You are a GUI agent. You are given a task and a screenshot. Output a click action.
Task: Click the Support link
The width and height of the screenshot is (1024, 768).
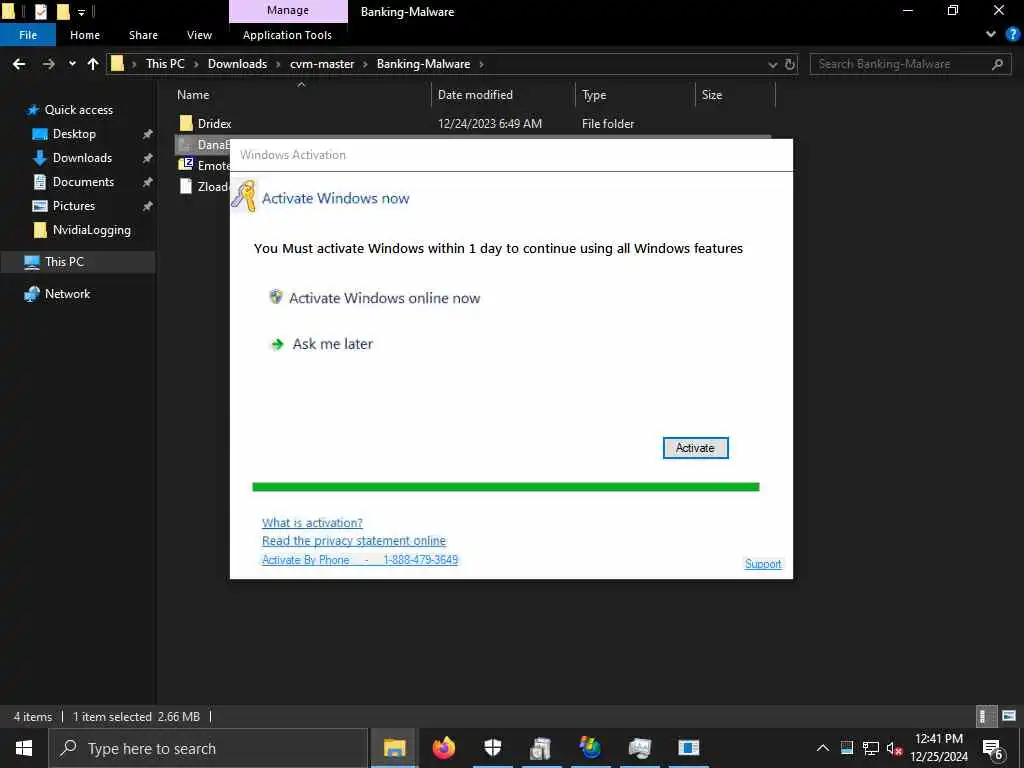click(763, 564)
